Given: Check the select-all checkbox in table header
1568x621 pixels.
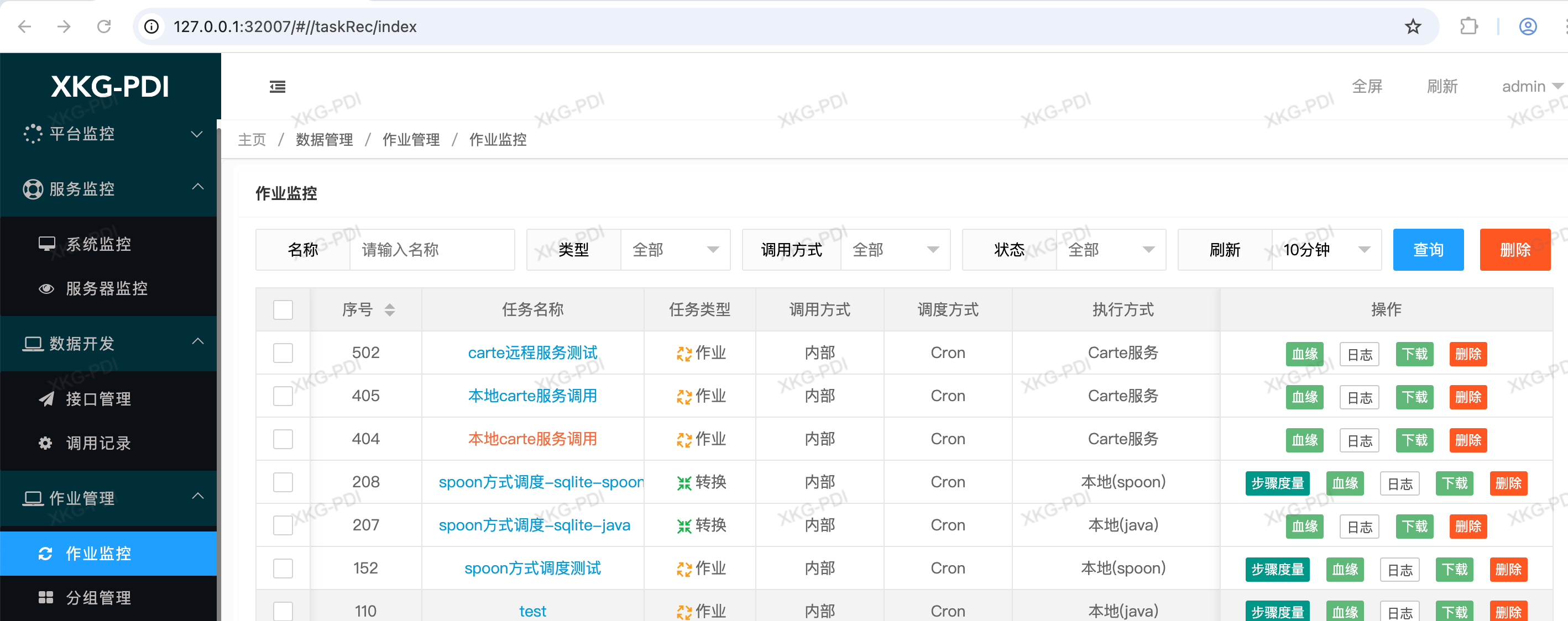Looking at the screenshot, I should click(283, 309).
